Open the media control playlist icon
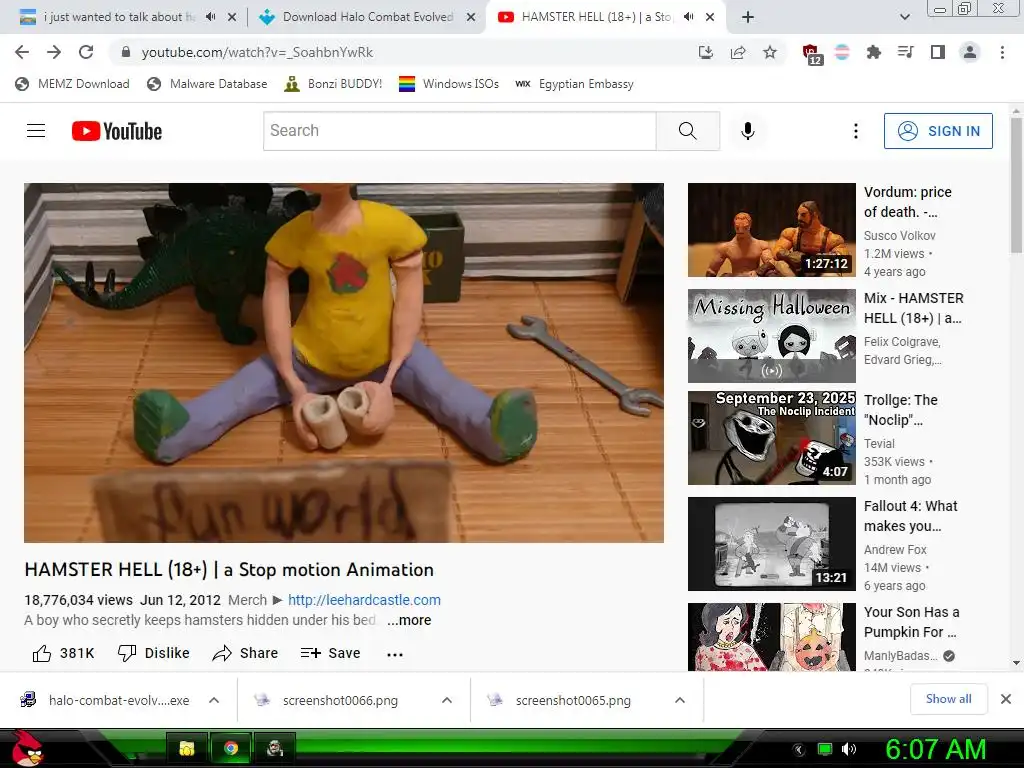Viewport: 1024px width, 768px height. (905, 52)
